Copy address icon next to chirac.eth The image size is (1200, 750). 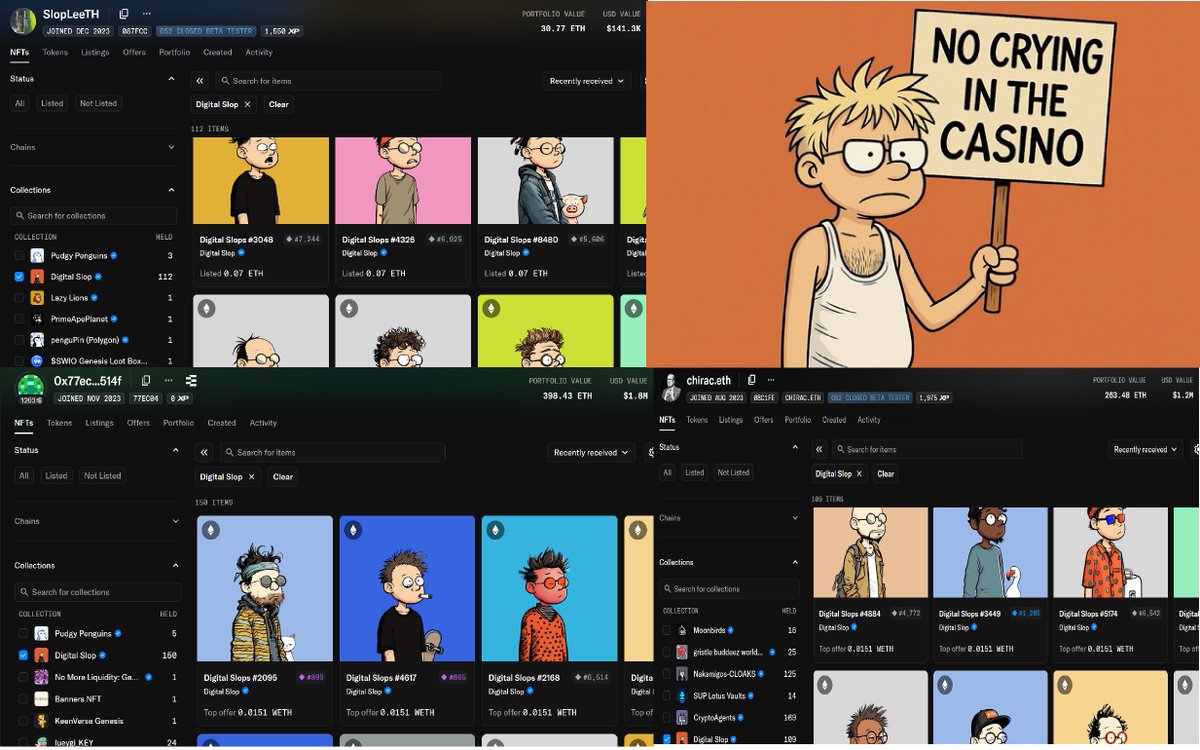[x=752, y=380]
